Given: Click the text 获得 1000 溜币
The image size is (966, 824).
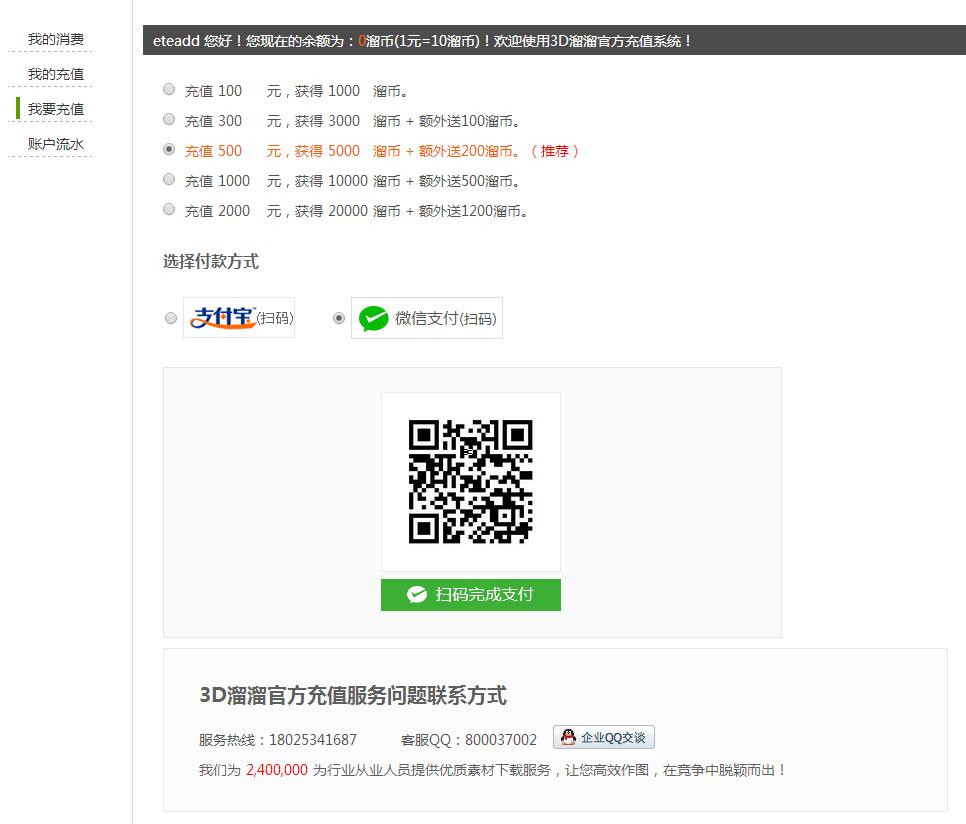Looking at the screenshot, I should pyautogui.click(x=347, y=91).
